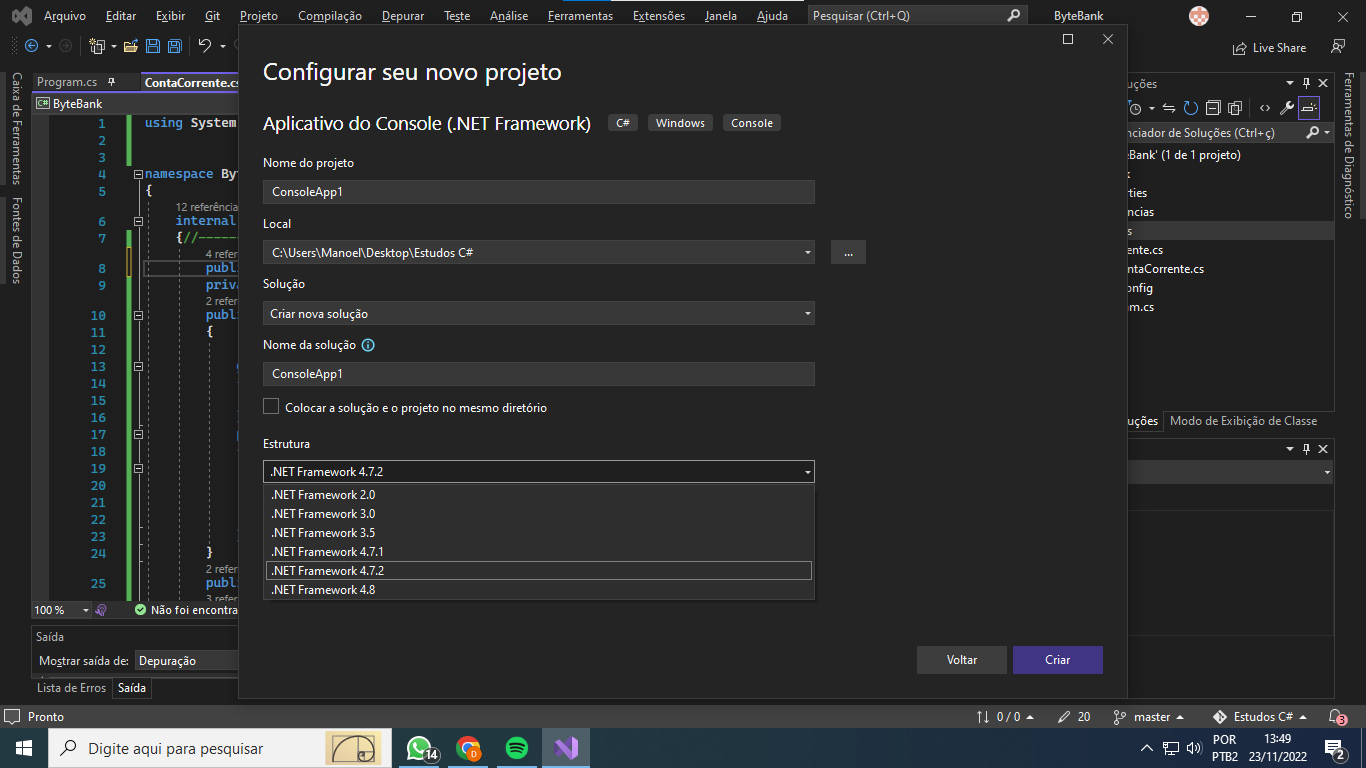This screenshot has width=1366, height=768.
Task: Click the 'Nome da solução' input field
Action: click(539, 374)
